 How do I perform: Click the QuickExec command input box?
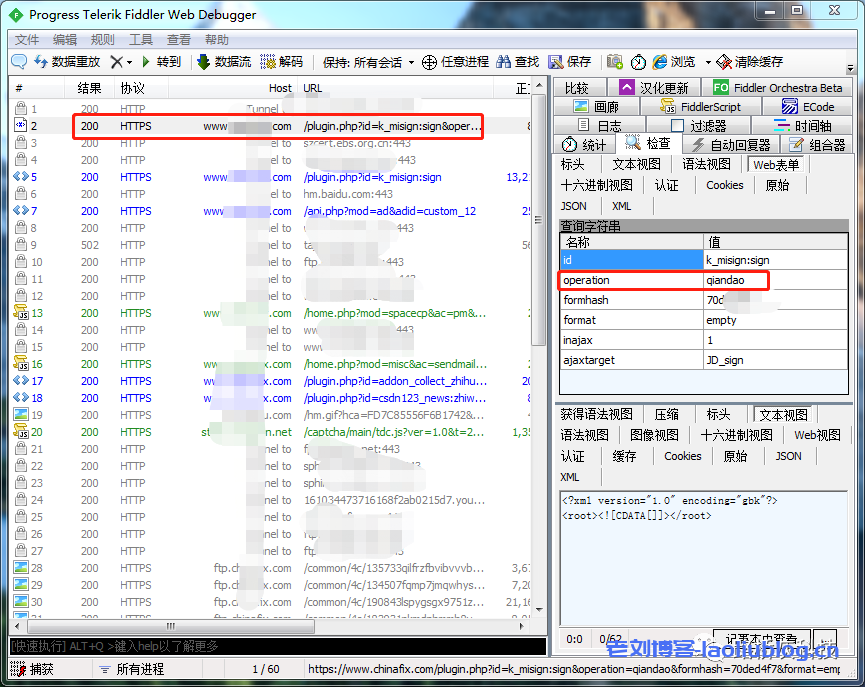[x=270, y=647]
